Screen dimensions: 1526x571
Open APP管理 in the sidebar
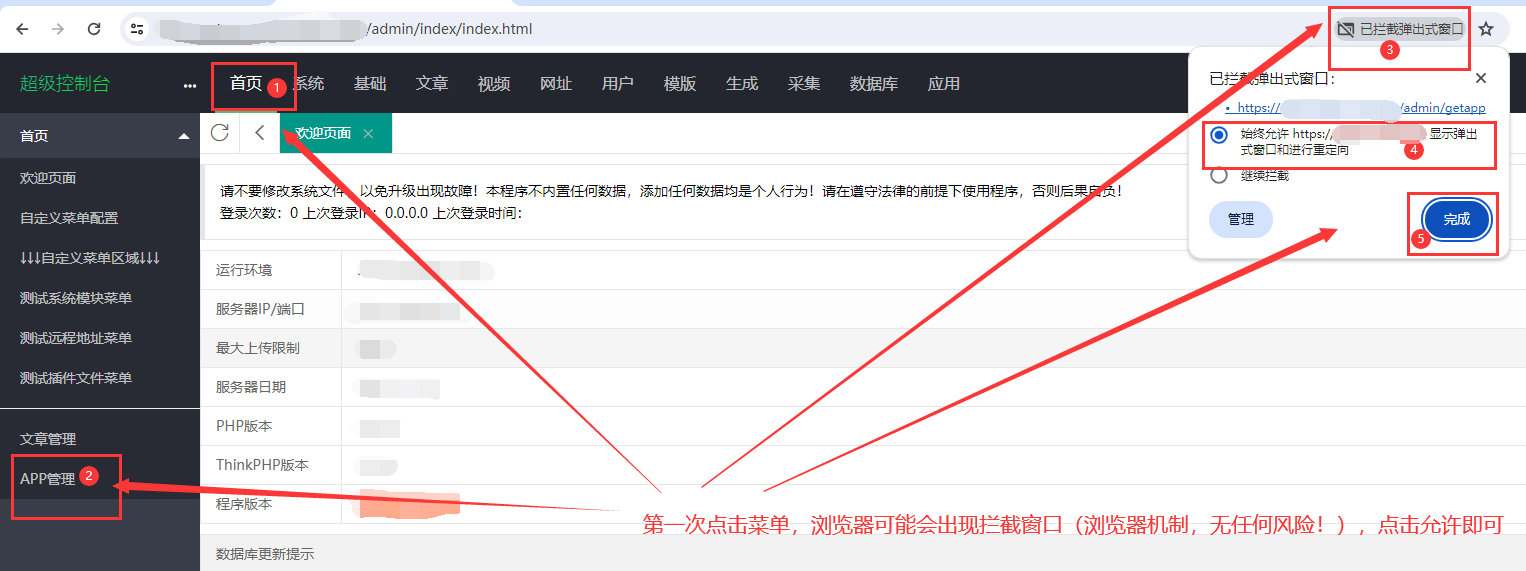click(x=48, y=479)
